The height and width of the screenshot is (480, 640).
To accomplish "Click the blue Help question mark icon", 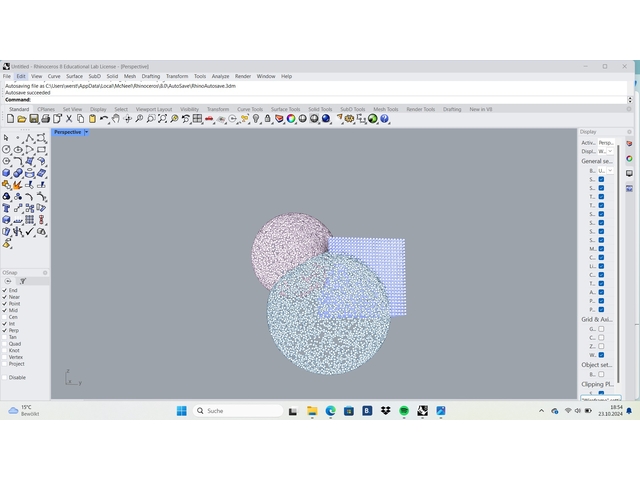I will tap(384, 119).
